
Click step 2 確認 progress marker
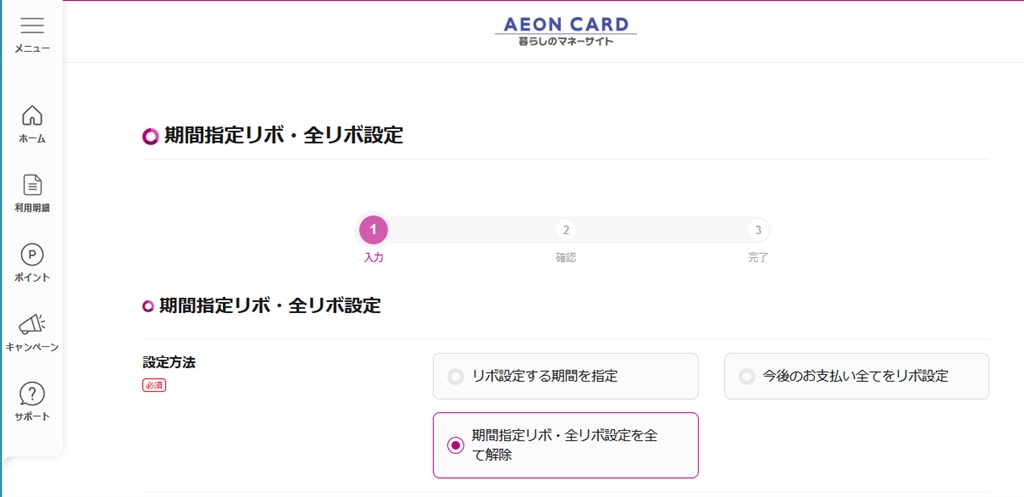pos(566,230)
